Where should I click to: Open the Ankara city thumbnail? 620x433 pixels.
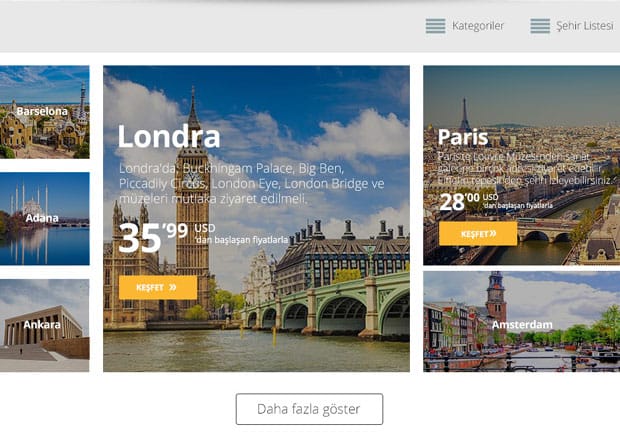pyautogui.click(x=45, y=325)
